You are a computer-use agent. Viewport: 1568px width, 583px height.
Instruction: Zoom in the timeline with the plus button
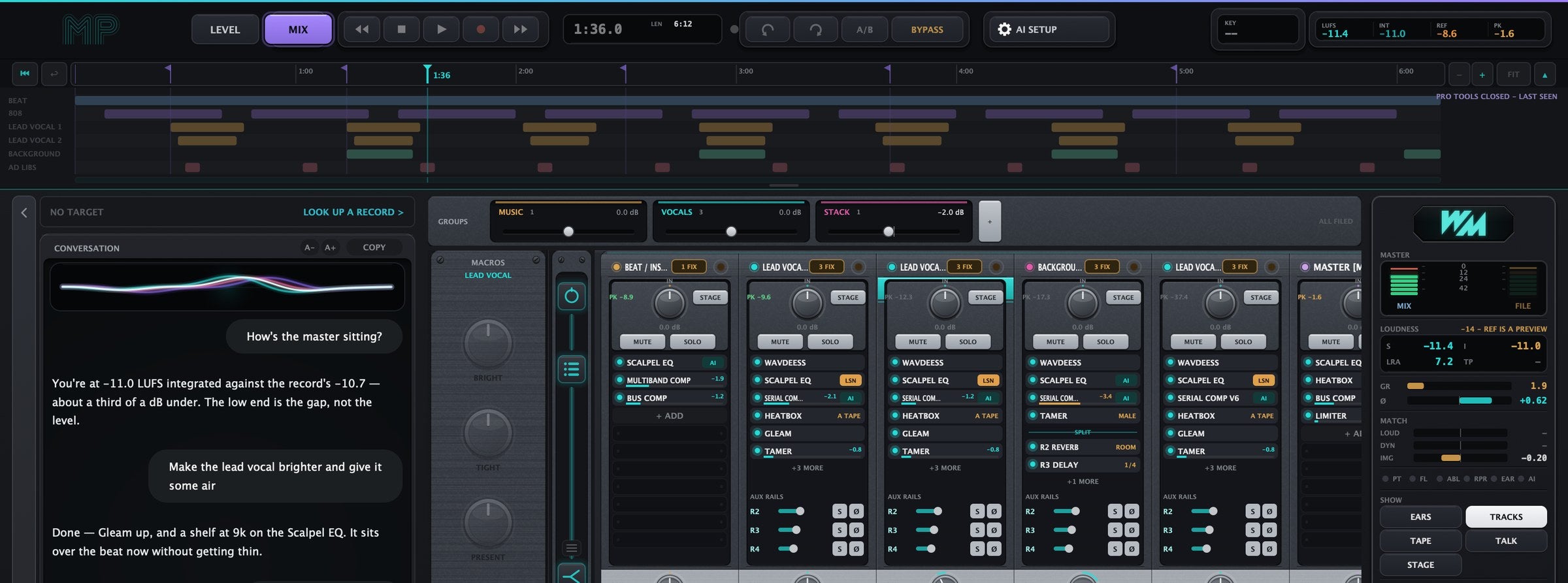(1482, 74)
